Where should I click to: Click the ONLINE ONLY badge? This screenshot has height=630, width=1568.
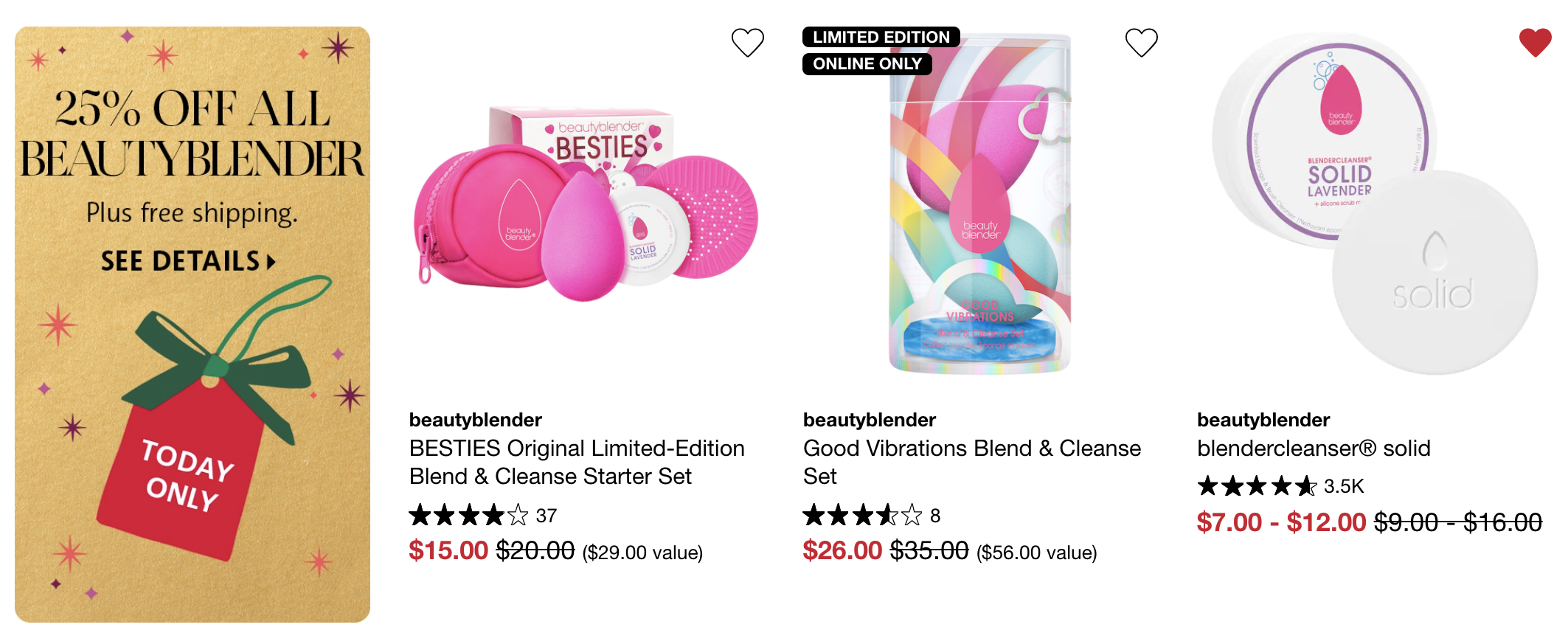[x=867, y=64]
